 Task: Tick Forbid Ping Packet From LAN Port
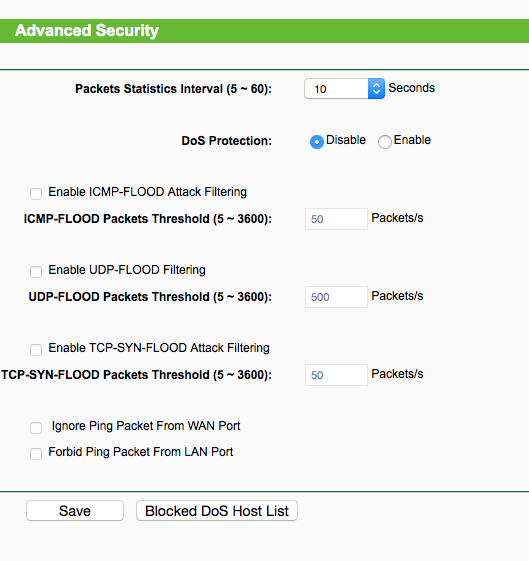(36, 454)
